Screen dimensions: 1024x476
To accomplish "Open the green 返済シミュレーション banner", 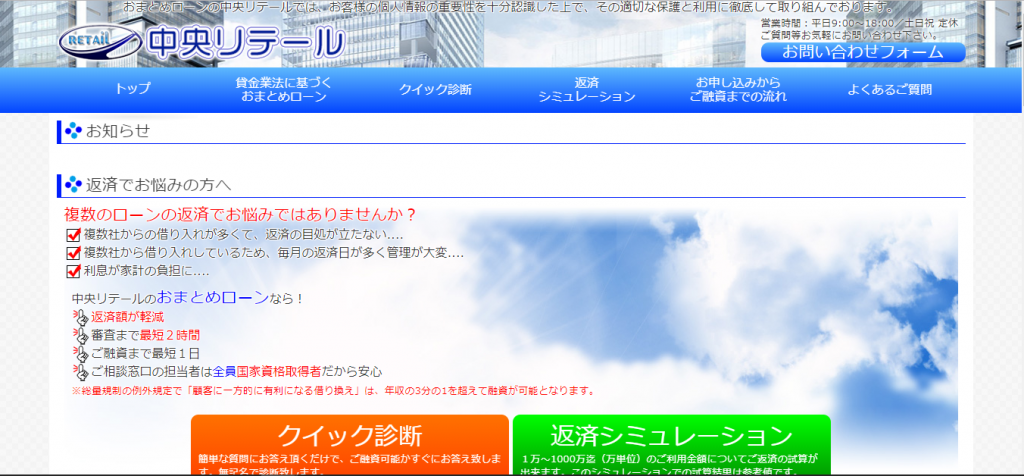I will (x=671, y=445).
